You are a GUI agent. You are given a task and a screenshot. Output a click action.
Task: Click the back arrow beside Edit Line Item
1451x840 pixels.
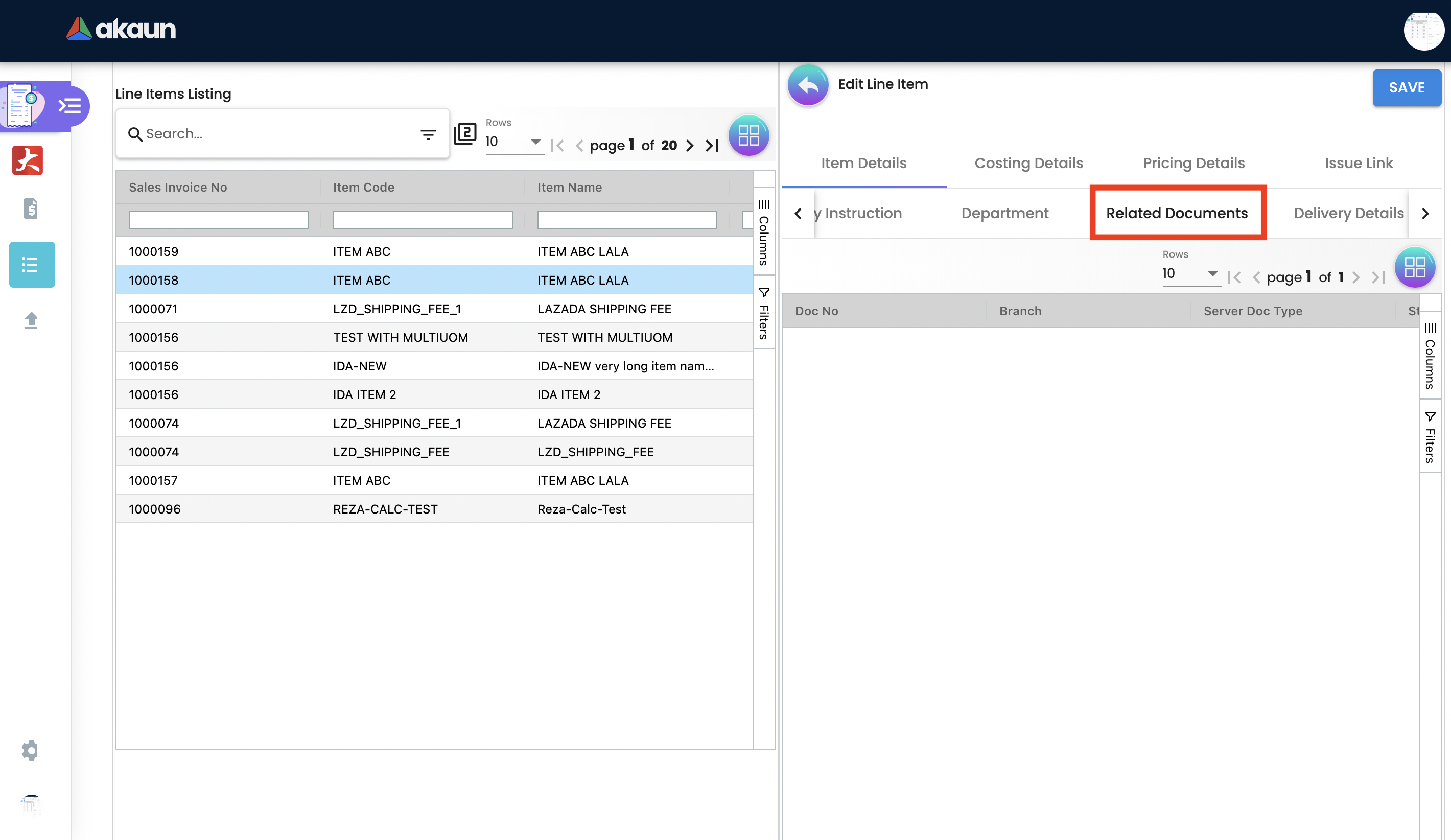click(x=808, y=85)
